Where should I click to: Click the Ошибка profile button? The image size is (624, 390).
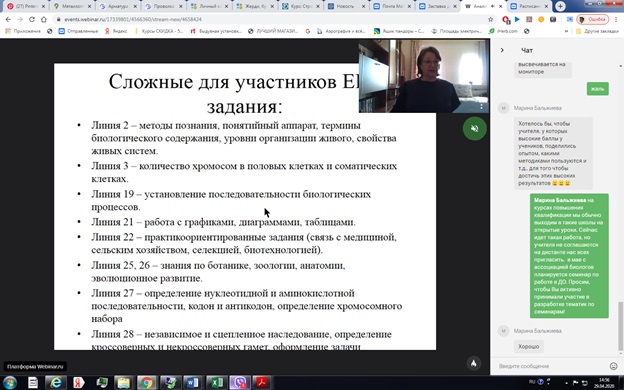593,19
